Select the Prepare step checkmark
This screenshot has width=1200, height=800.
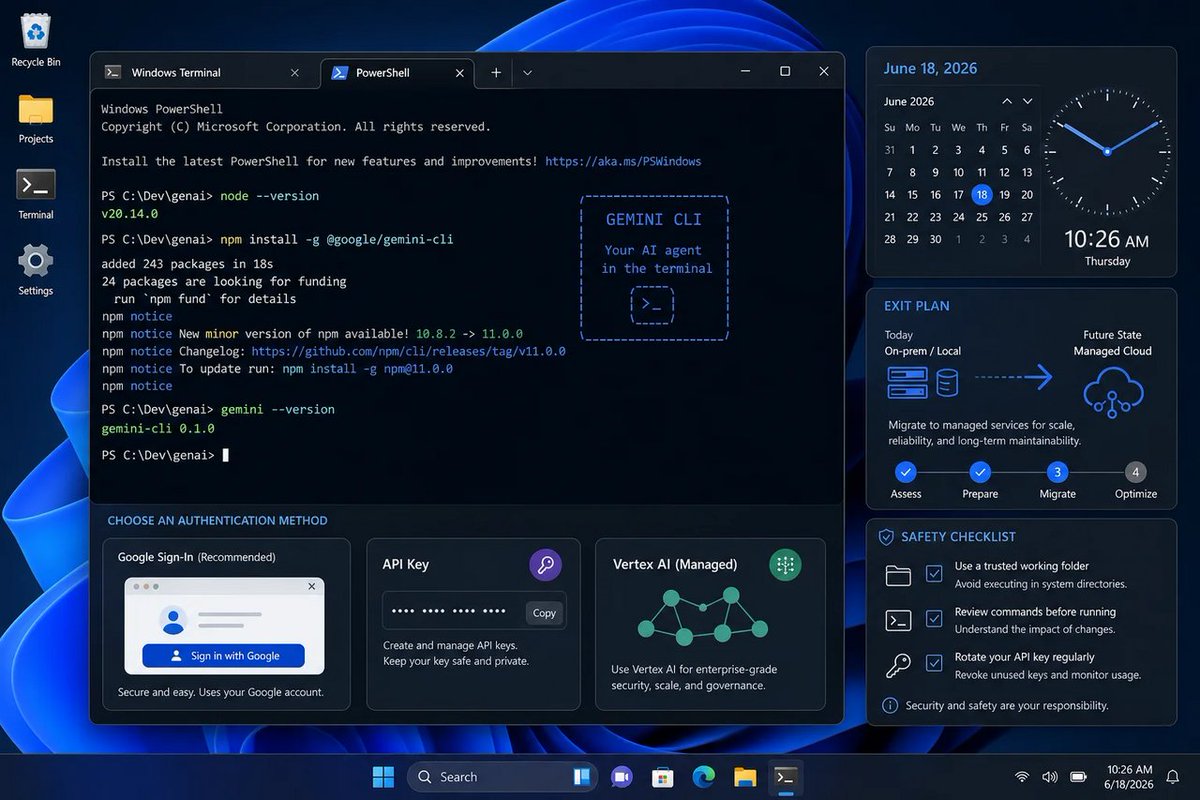click(980, 472)
